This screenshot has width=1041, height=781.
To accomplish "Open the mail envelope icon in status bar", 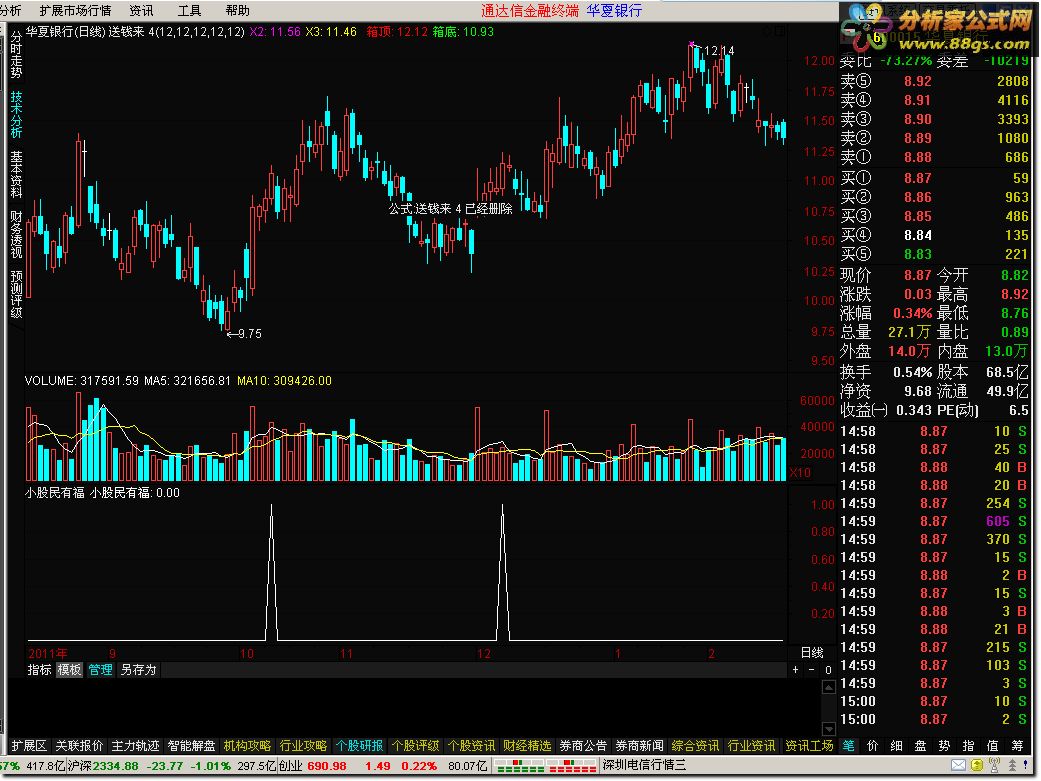I will 959,766.
